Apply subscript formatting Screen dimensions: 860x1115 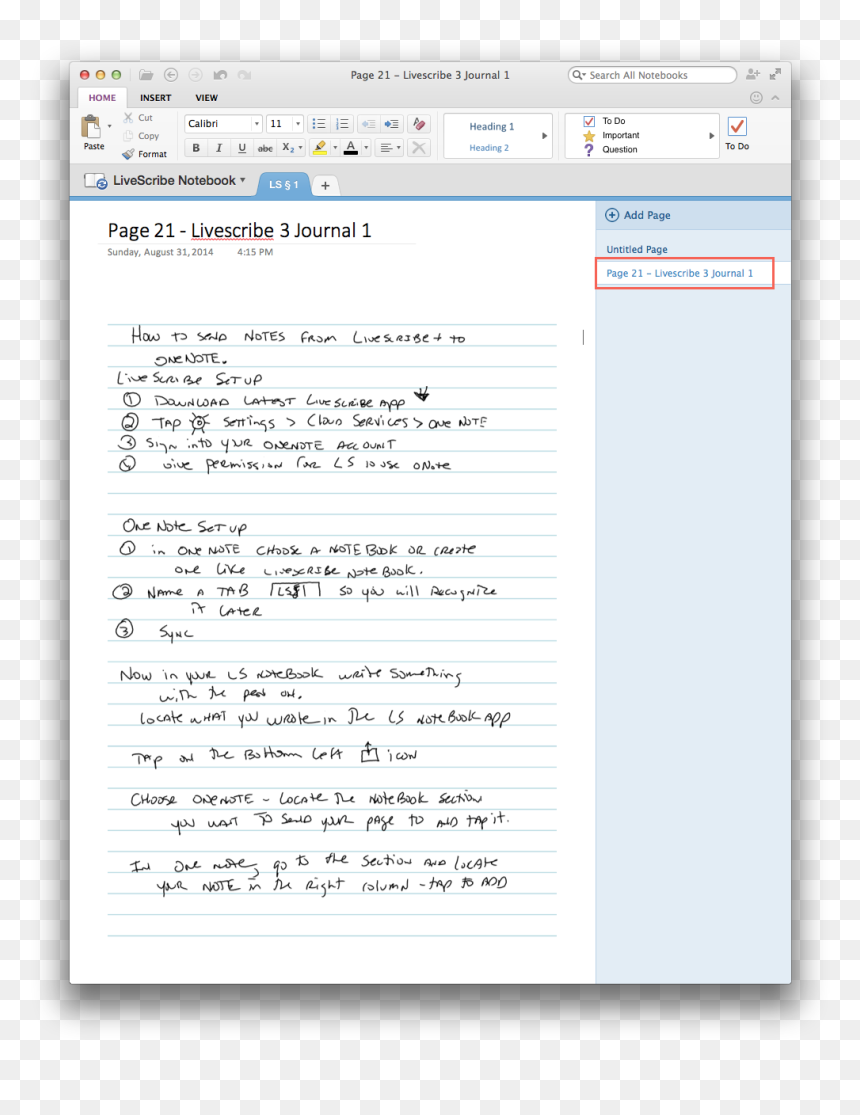pos(287,148)
